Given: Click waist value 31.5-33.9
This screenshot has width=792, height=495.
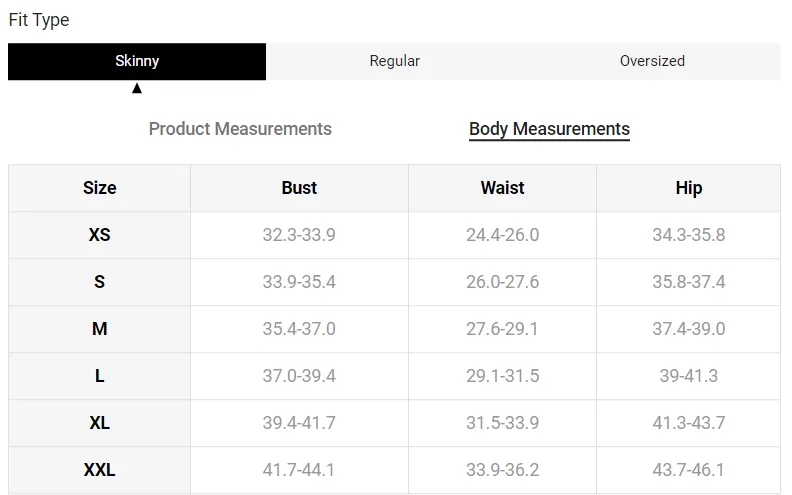Looking at the screenshot, I should pyautogui.click(x=503, y=423).
